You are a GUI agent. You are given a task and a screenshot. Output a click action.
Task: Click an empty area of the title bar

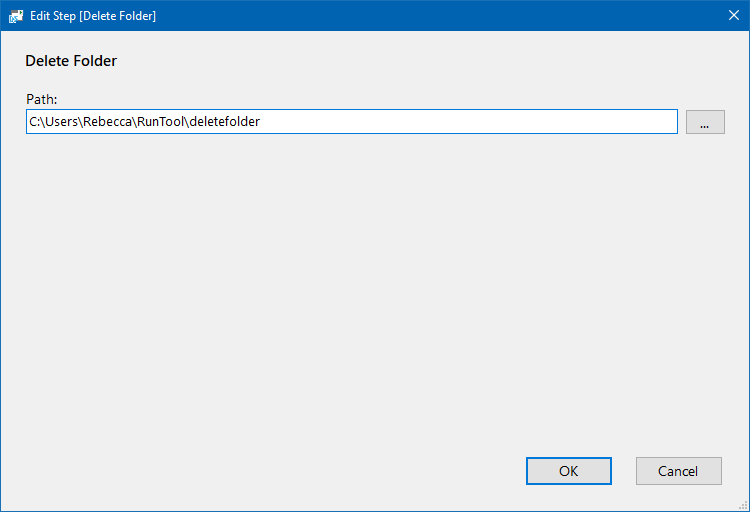tap(430, 15)
